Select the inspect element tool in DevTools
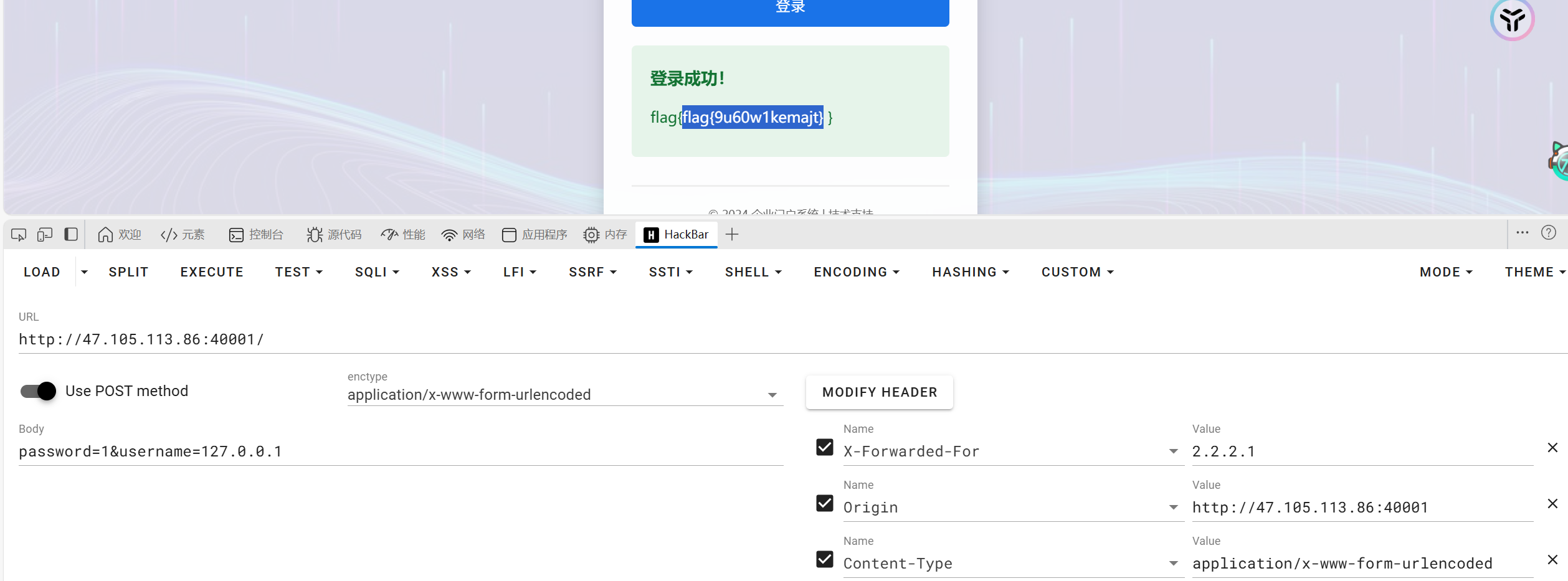 click(18, 234)
